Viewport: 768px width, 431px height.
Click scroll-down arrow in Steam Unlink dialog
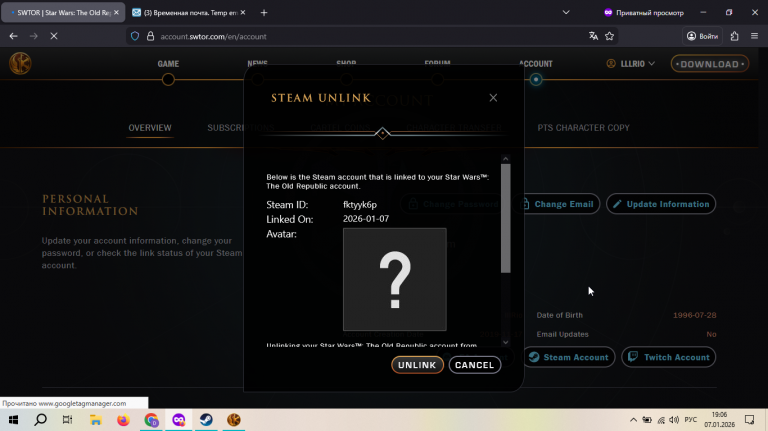pos(505,342)
